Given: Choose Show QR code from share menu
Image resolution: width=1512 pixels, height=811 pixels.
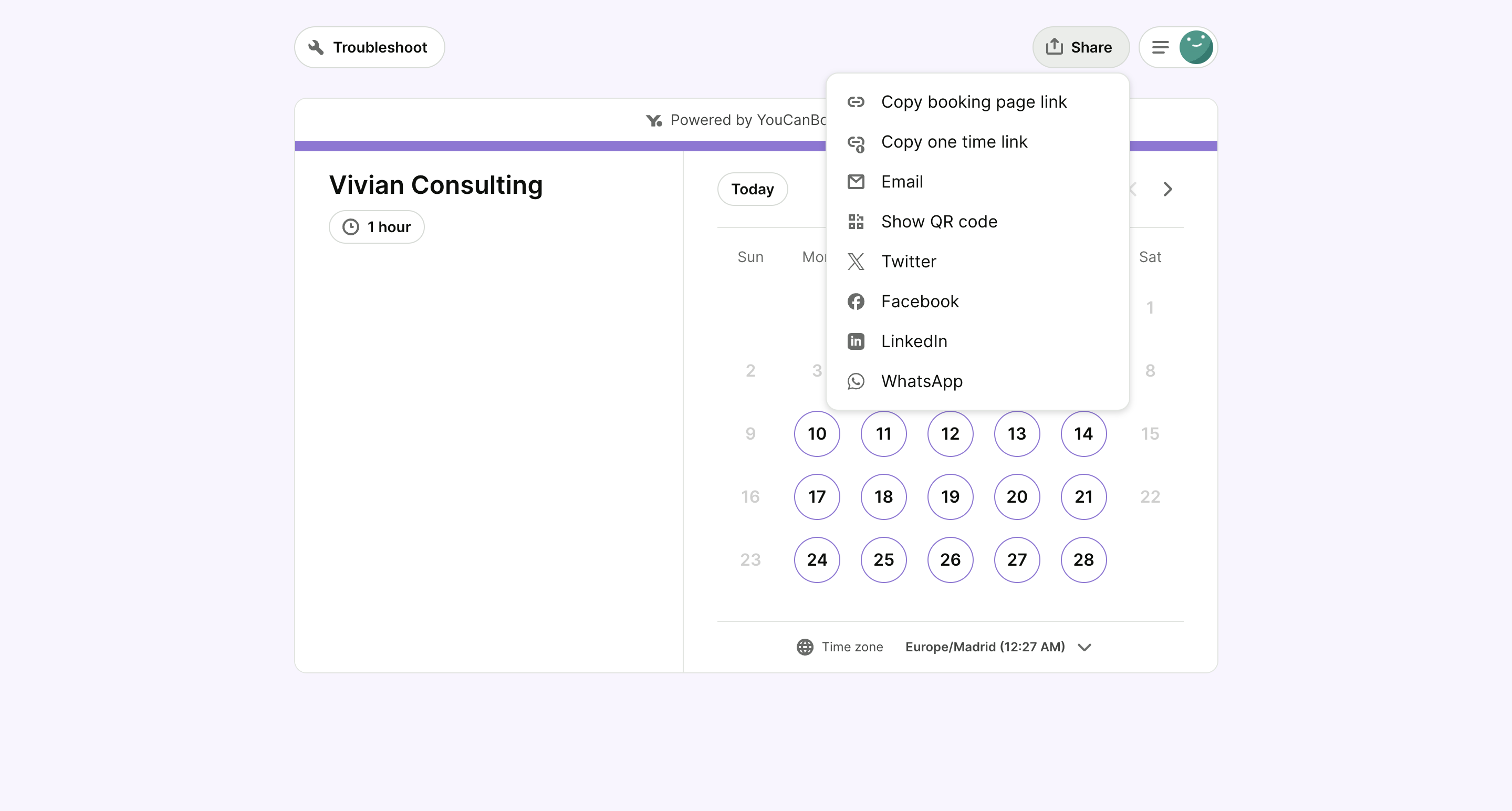Looking at the screenshot, I should coord(939,221).
